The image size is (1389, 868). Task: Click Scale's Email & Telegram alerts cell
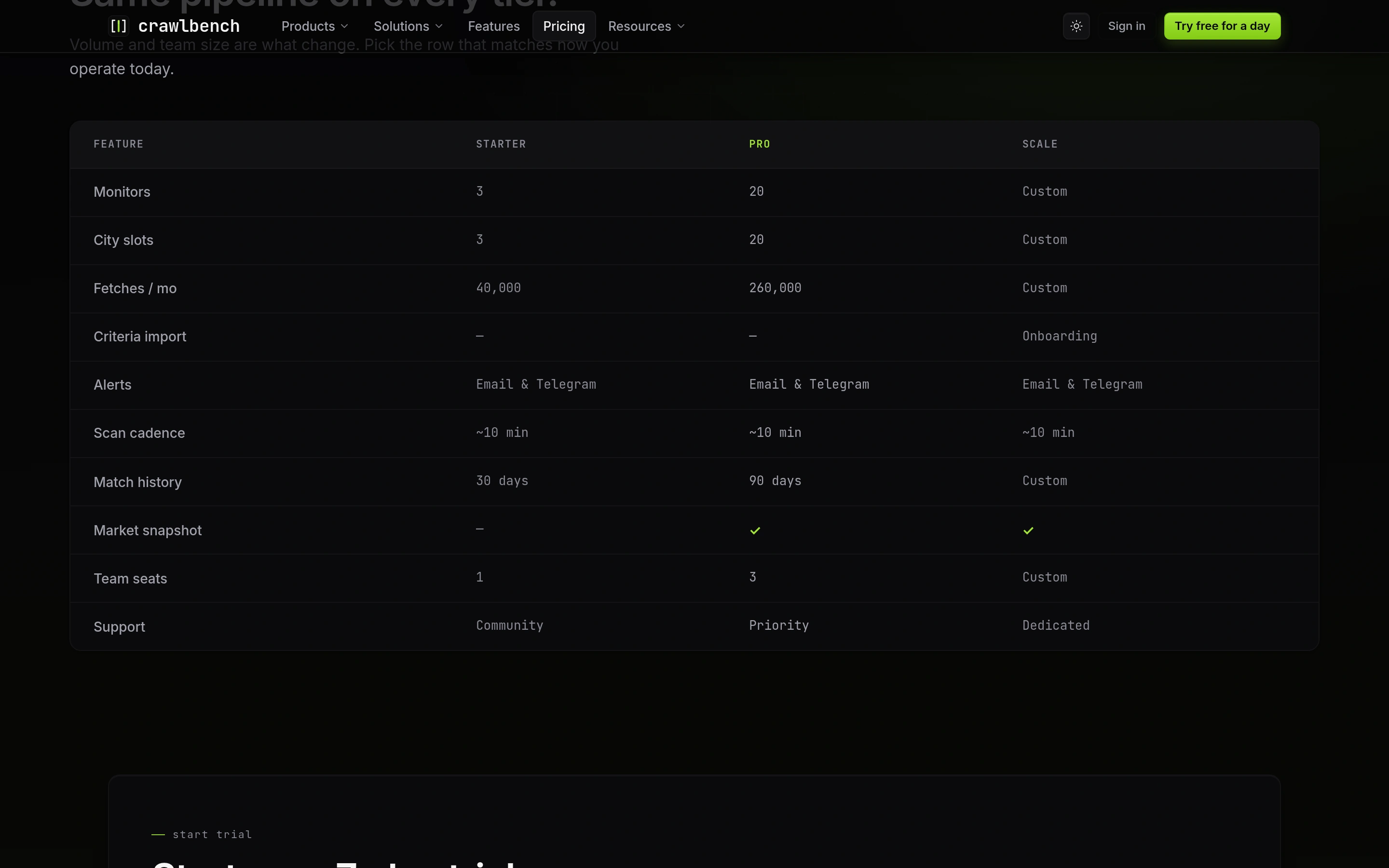(x=1082, y=384)
